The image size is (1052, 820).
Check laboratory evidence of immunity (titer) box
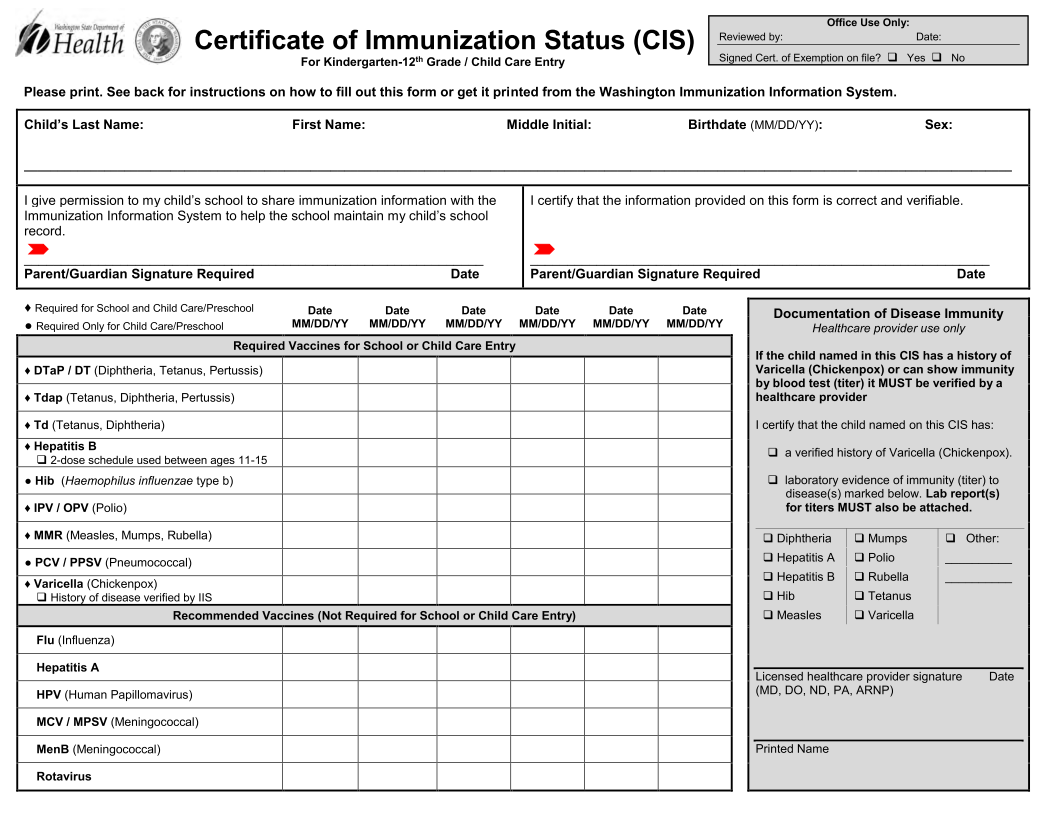coord(773,480)
